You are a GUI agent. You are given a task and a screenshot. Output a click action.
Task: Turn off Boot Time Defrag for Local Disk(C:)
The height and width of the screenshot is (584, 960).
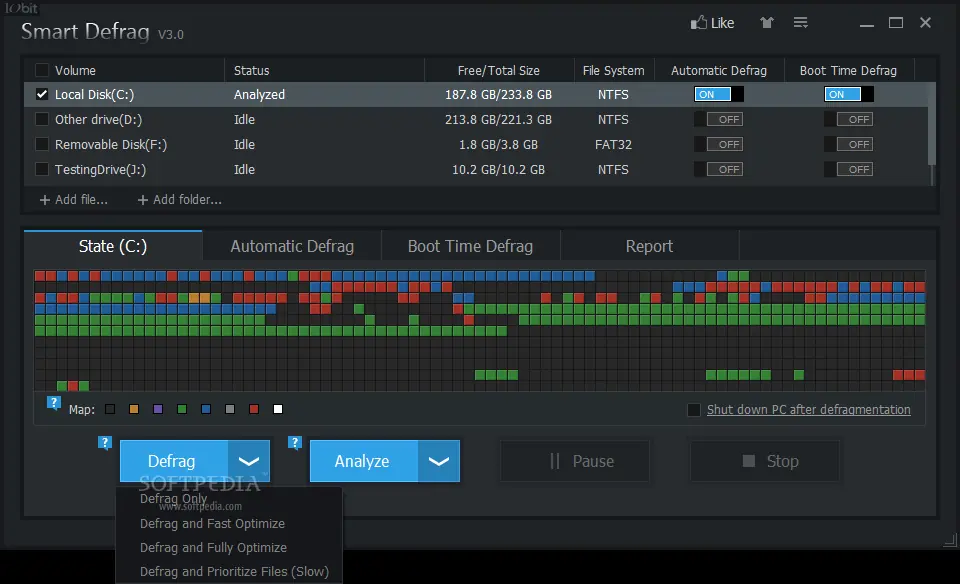(x=849, y=94)
